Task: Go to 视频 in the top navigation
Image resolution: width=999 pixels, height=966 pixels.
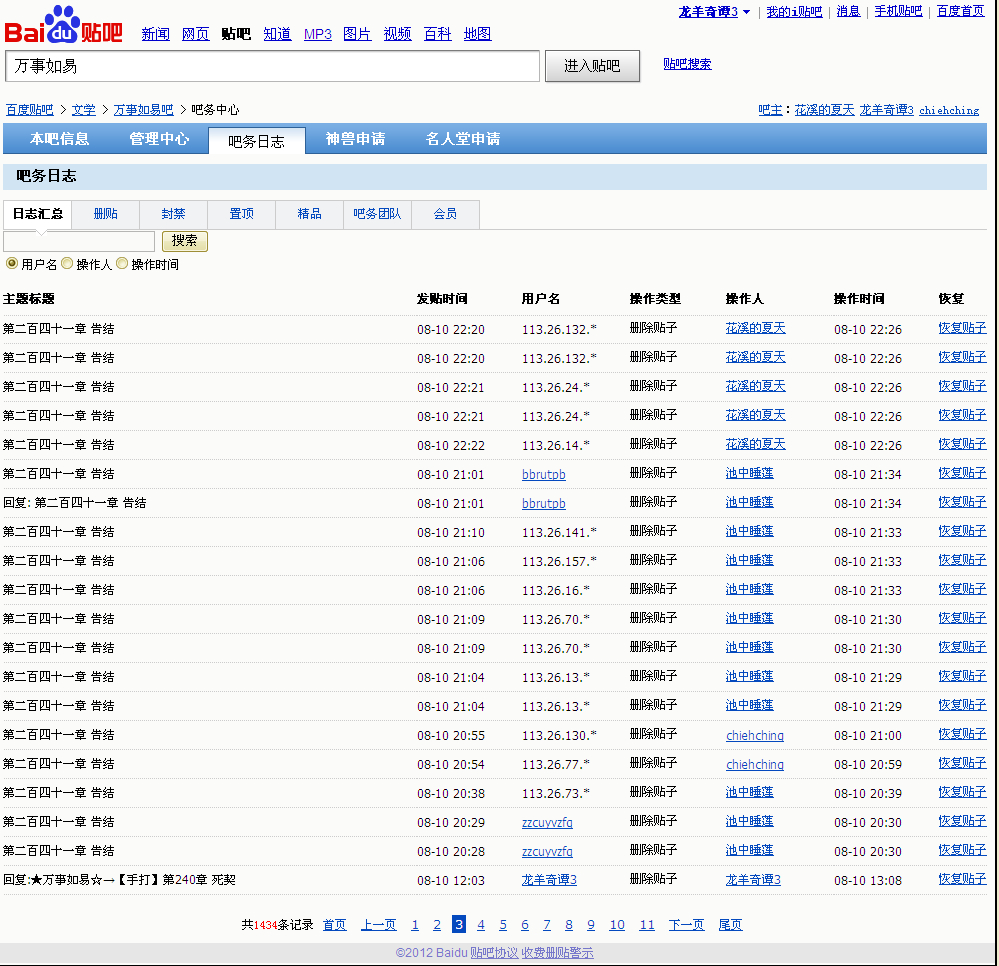Action: pyautogui.click(x=398, y=34)
